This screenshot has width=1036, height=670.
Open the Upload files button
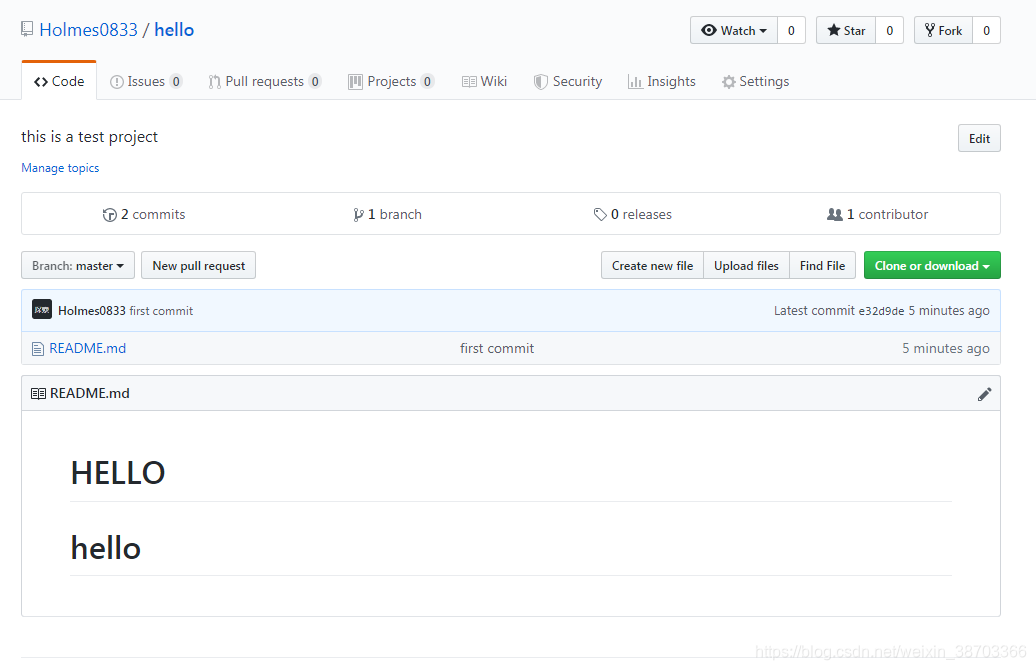747,266
